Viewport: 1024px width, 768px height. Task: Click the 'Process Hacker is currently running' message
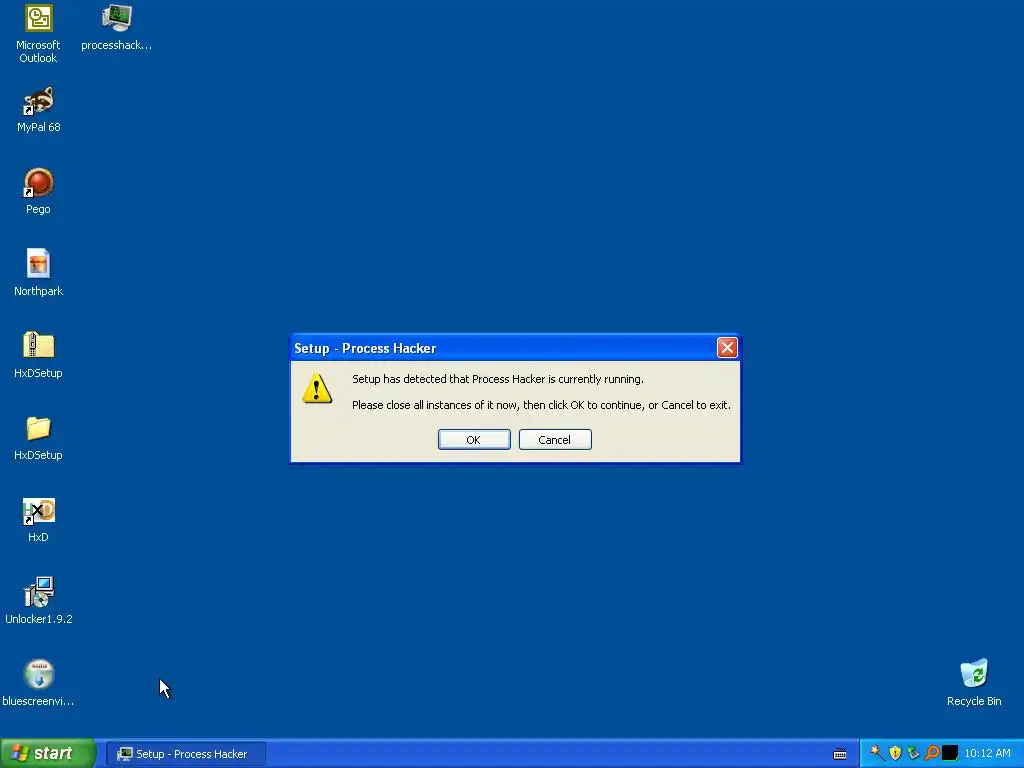point(498,379)
